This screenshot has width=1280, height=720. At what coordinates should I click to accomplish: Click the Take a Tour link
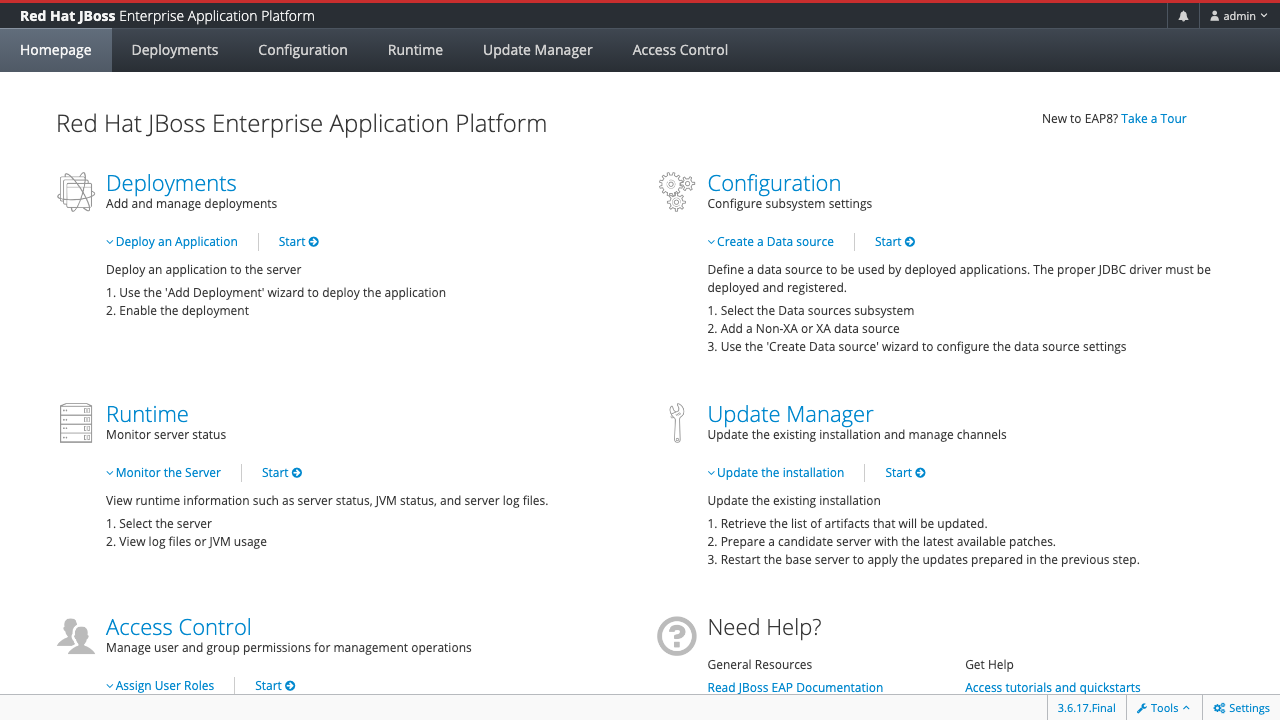pyautogui.click(x=1154, y=119)
